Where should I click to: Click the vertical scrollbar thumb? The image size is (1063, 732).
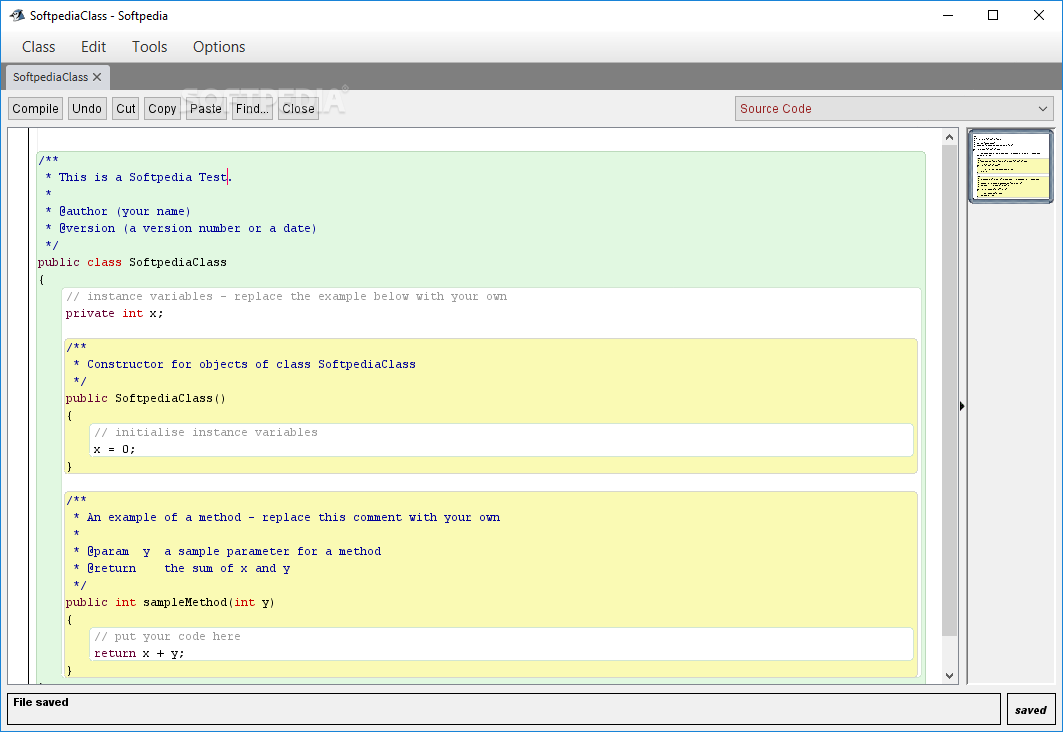click(x=949, y=390)
